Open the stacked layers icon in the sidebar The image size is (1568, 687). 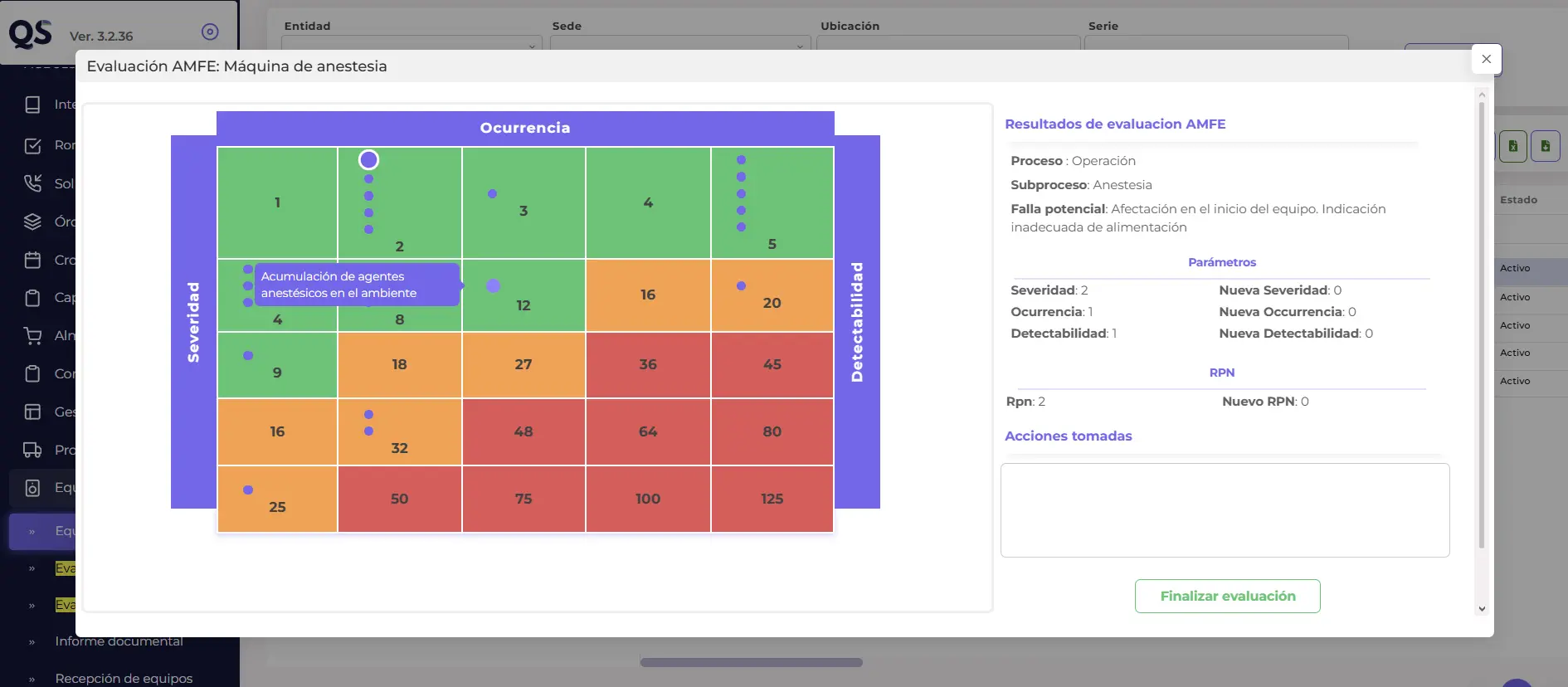point(32,222)
